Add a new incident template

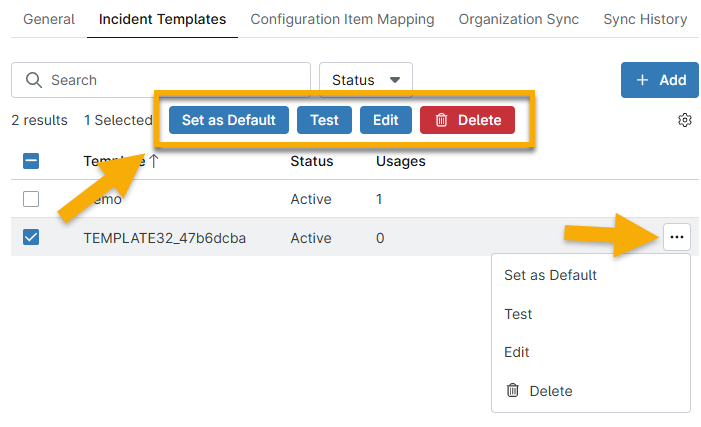pyautogui.click(x=659, y=80)
